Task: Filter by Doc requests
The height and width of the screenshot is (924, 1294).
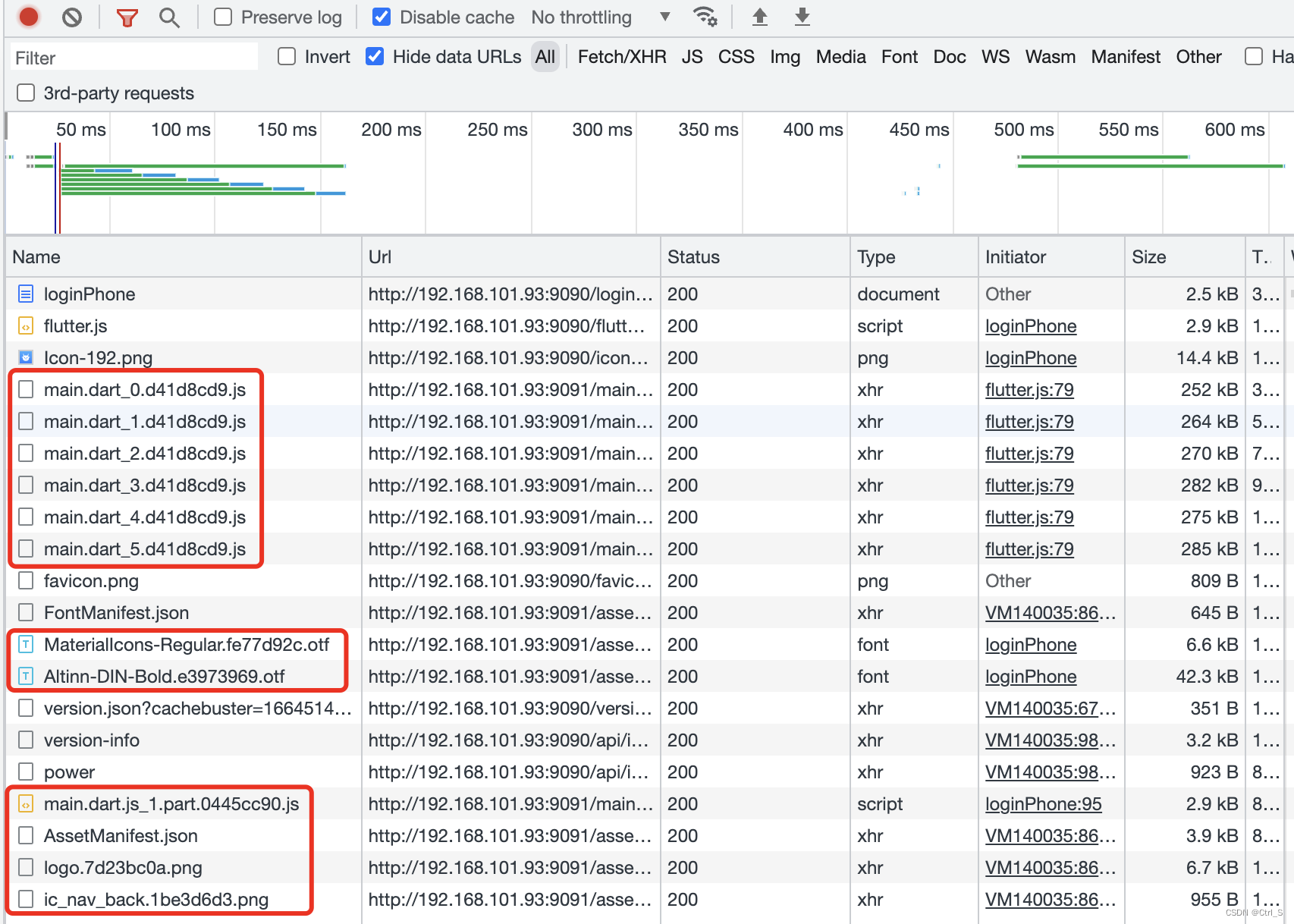Action: pos(950,57)
